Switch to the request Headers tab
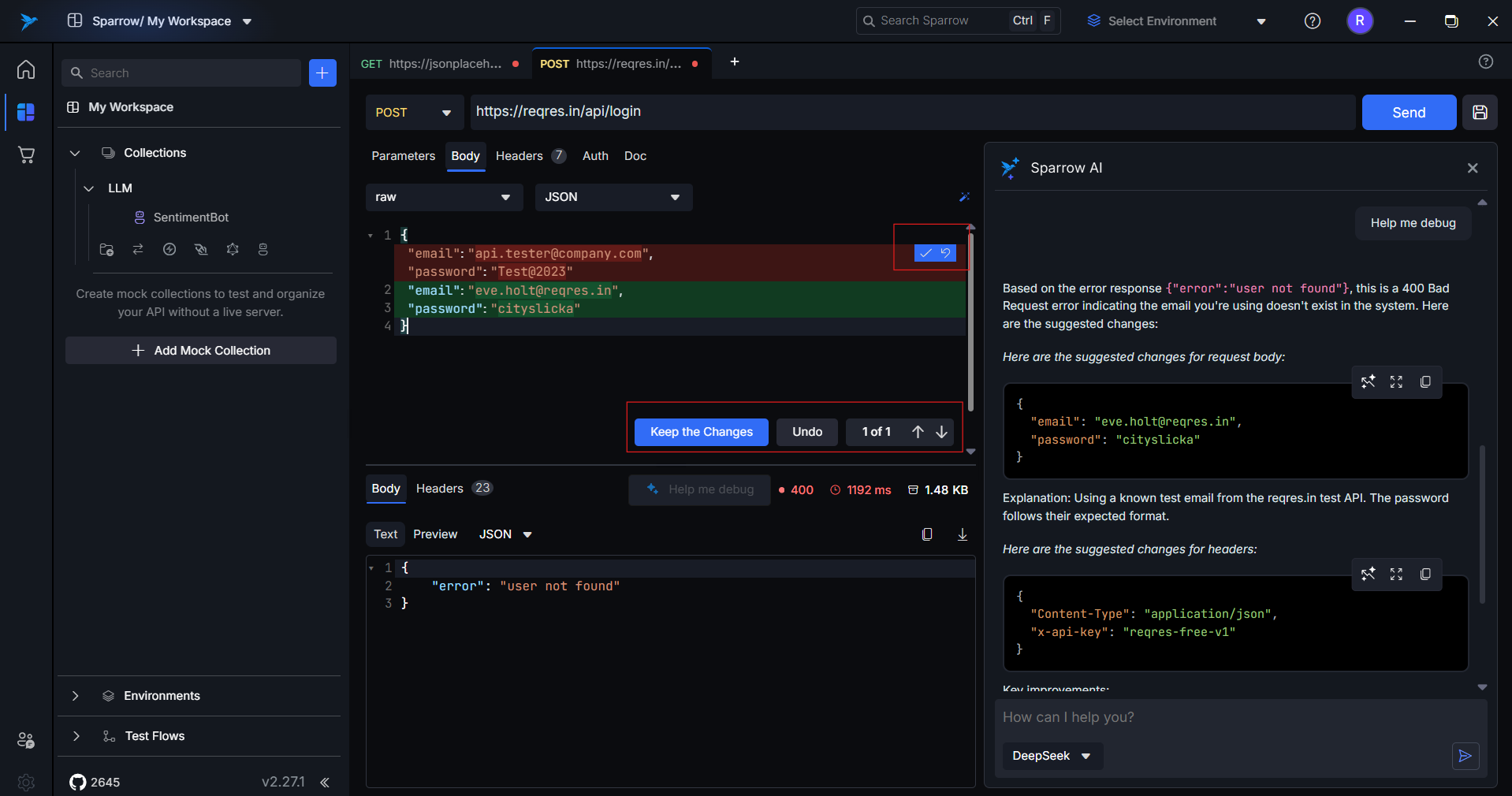 tap(530, 156)
